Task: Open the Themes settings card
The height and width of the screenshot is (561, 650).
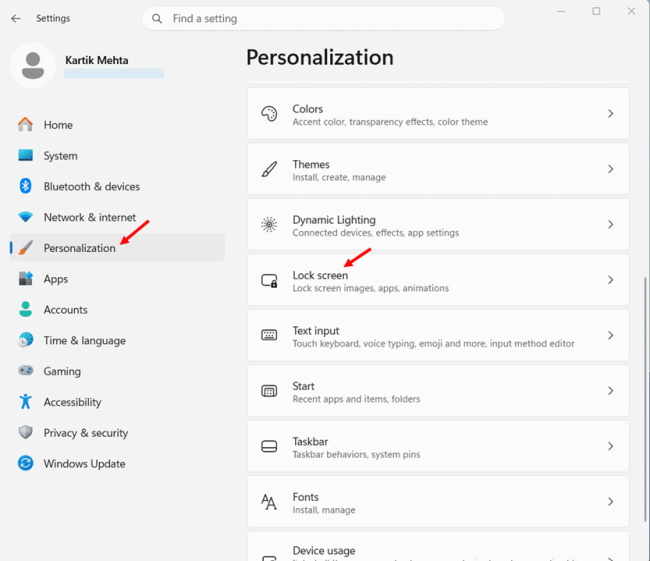Action: (438, 169)
